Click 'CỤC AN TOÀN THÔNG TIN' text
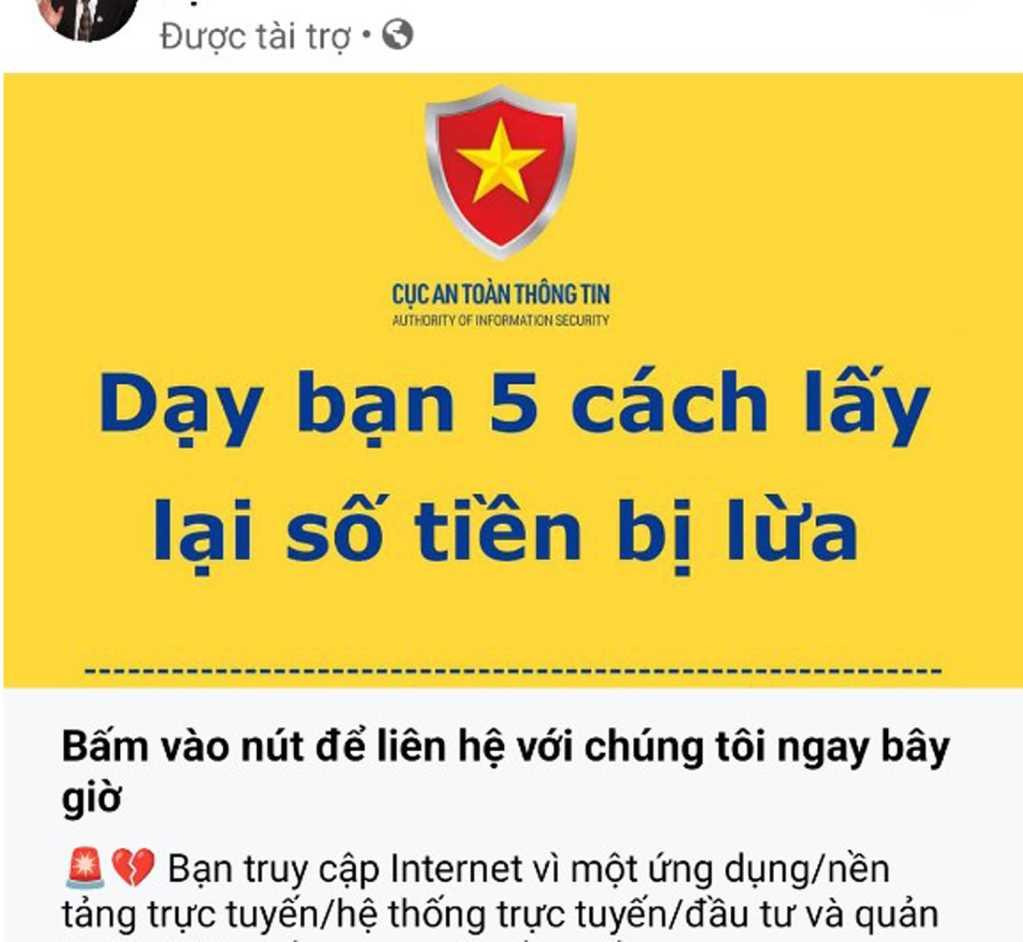The width and height of the screenshot is (1023, 942). click(500, 294)
